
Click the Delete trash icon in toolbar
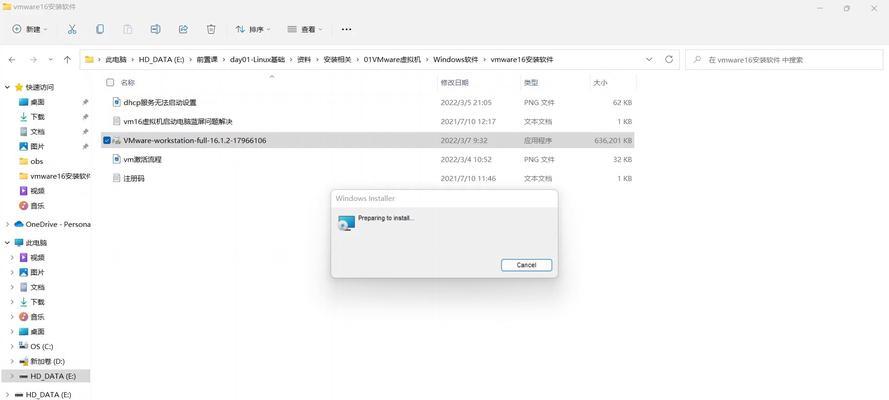pos(211,29)
